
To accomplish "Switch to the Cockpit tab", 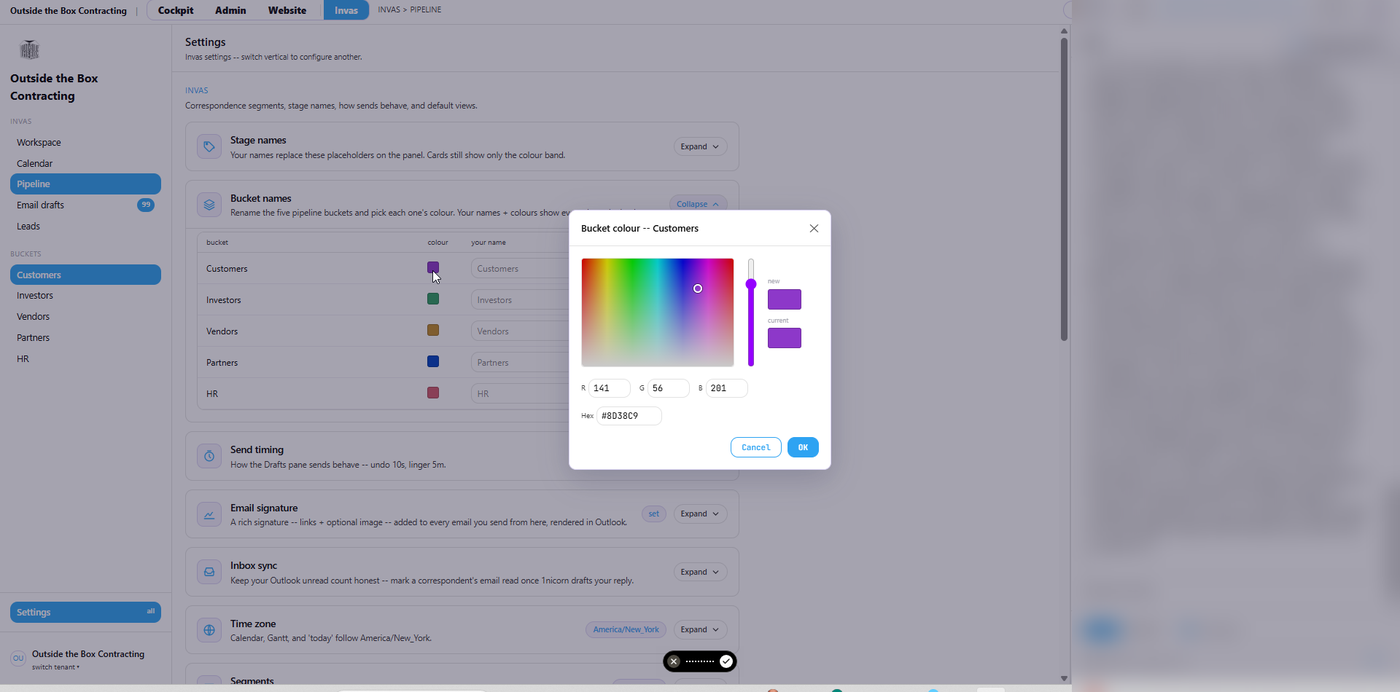I will click(176, 10).
